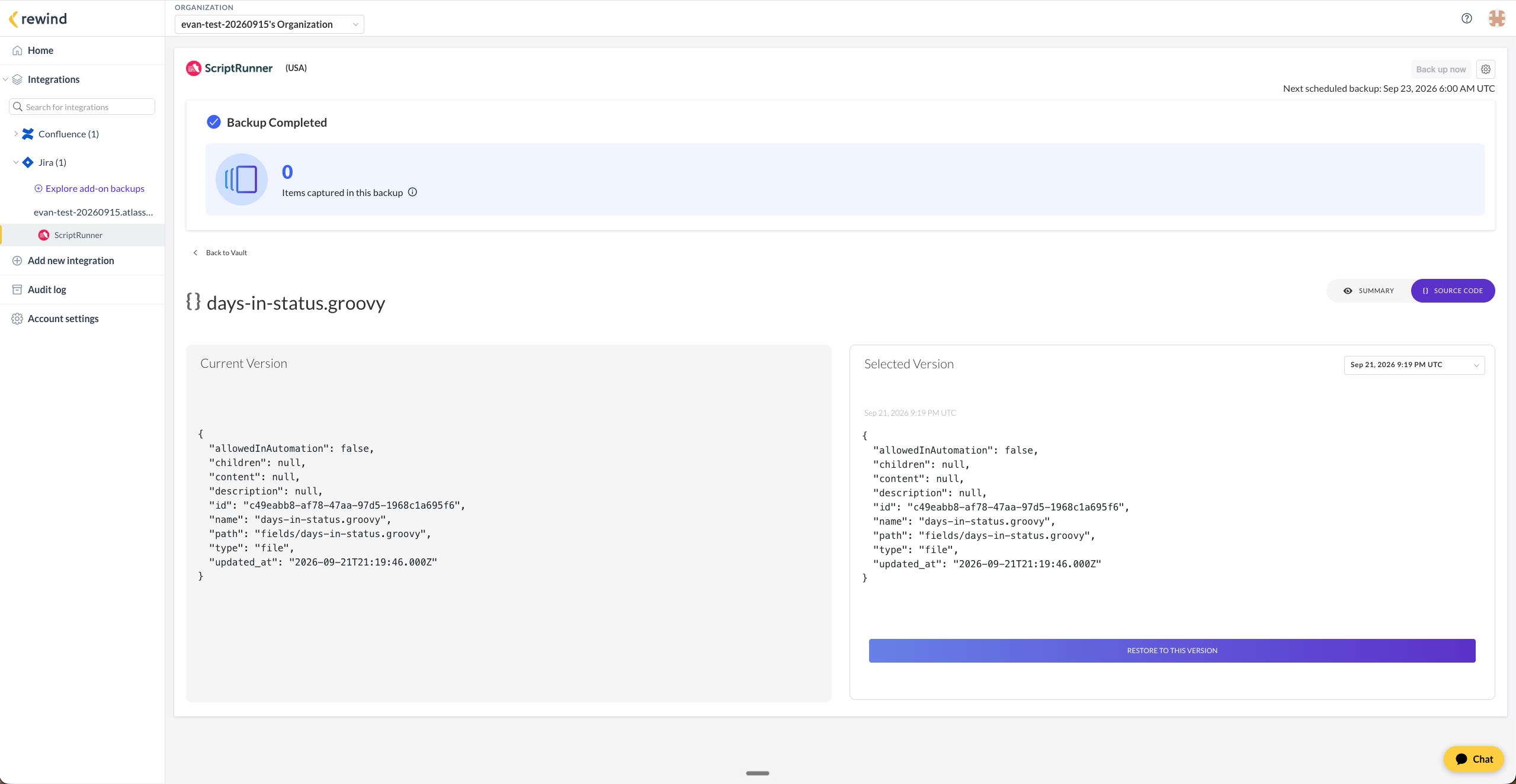This screenshot has height=784, width=1516.
Task: Open the Selected Version date dropdown
Action: (x=1414, y=365)
